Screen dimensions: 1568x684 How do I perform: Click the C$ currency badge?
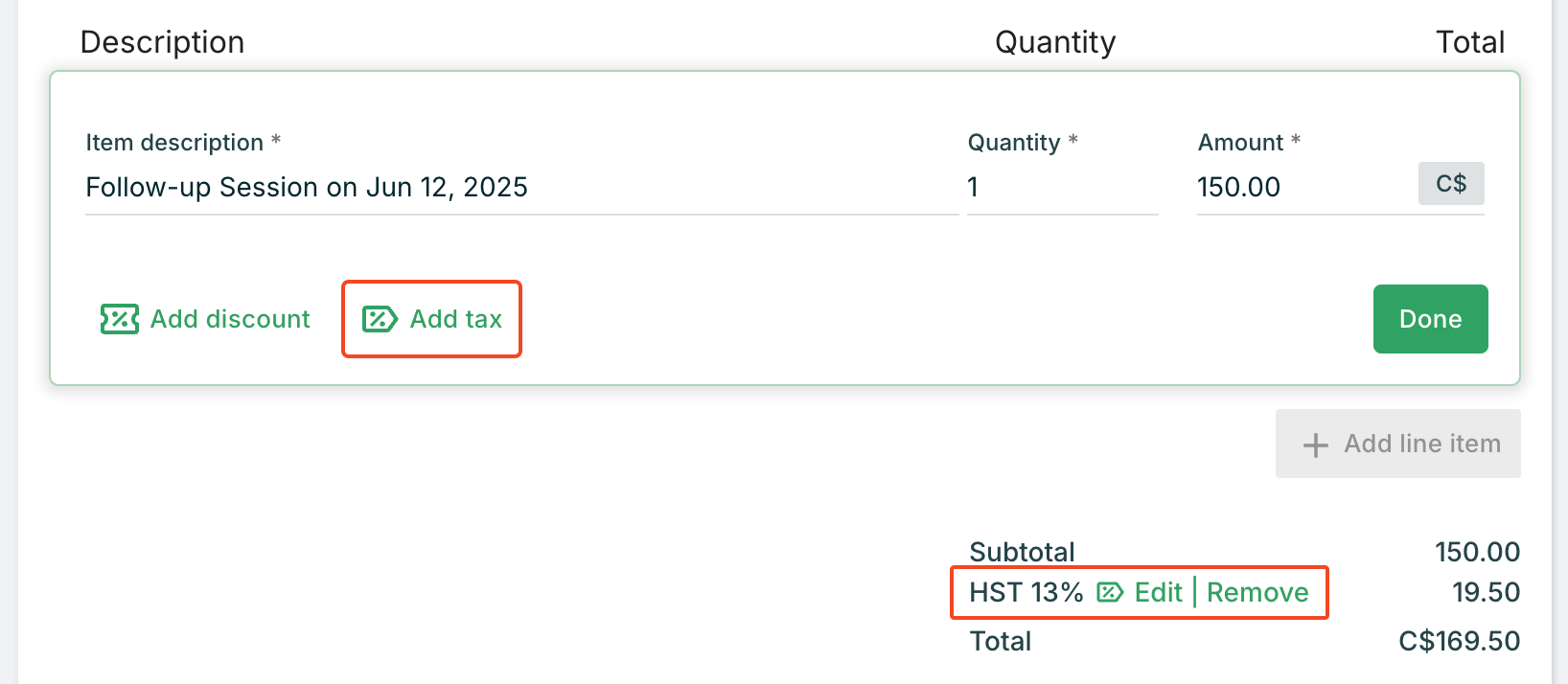1451,184
